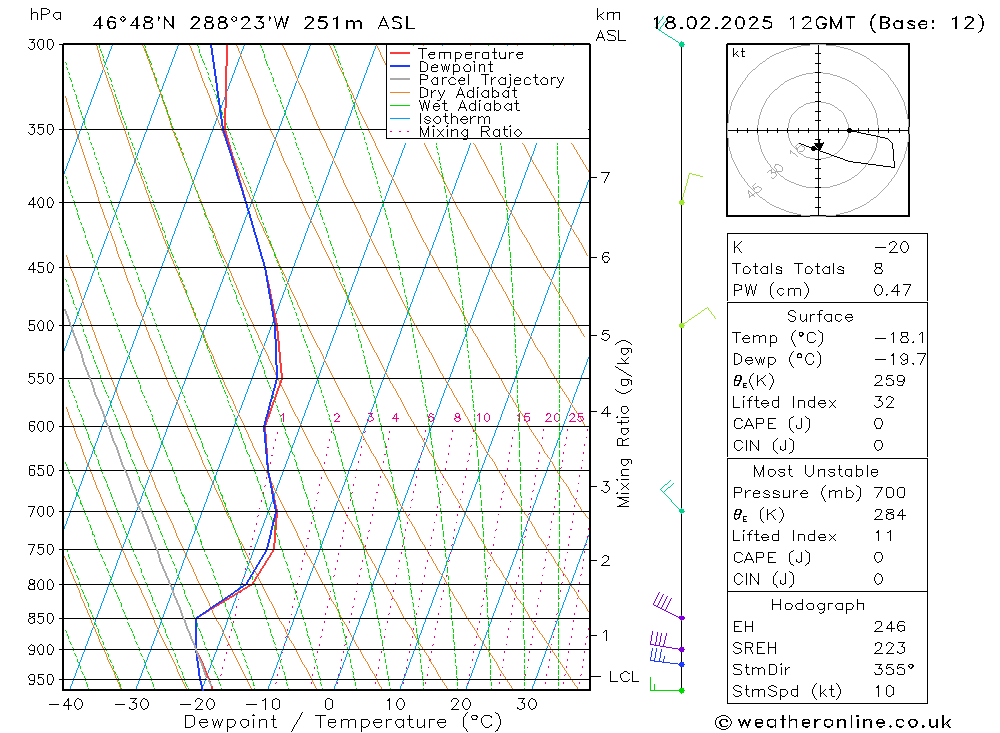Click the Isotherm legend entry
The height and width of the screenshot is (733, 1000).
[455, 119]
